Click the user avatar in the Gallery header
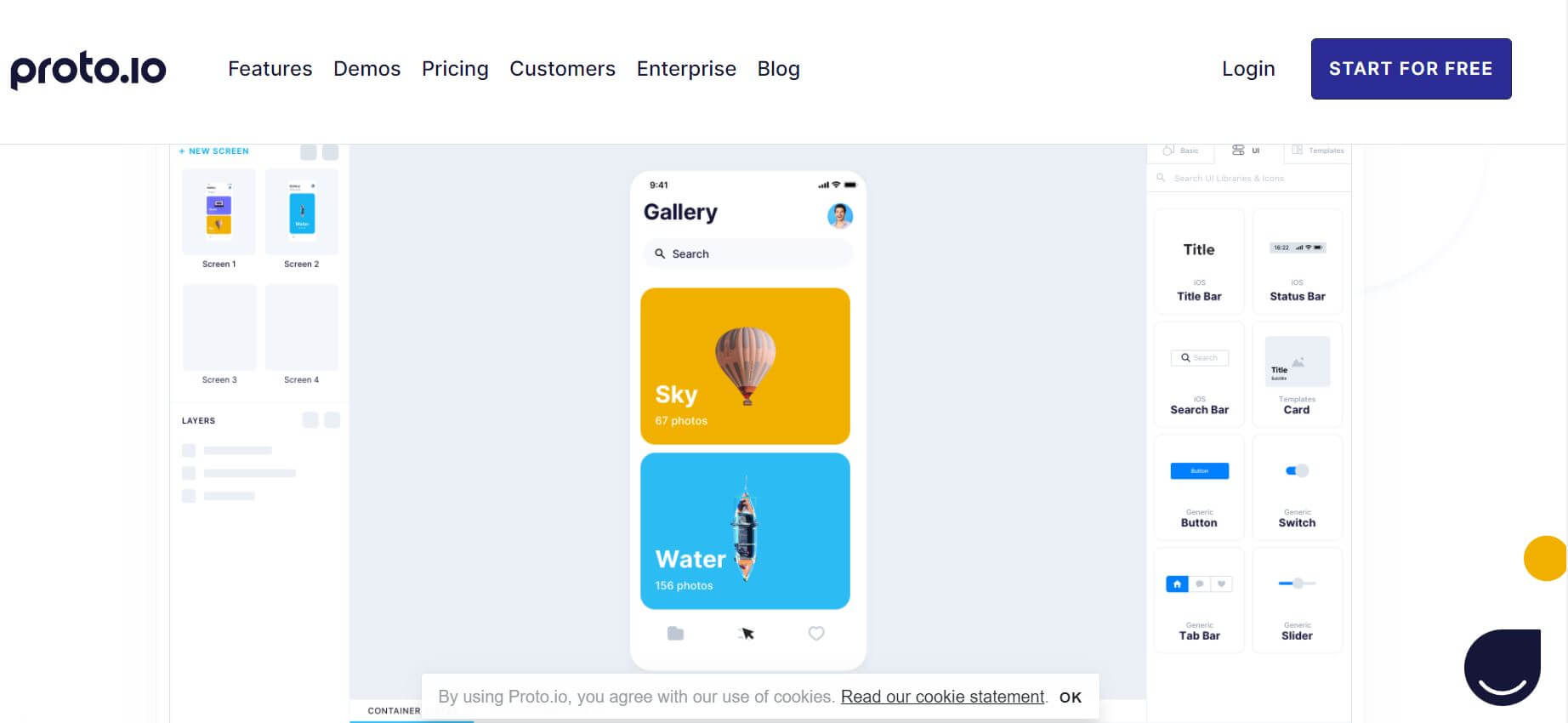Screen dimensions: 1568x723 tap(840, 216)
